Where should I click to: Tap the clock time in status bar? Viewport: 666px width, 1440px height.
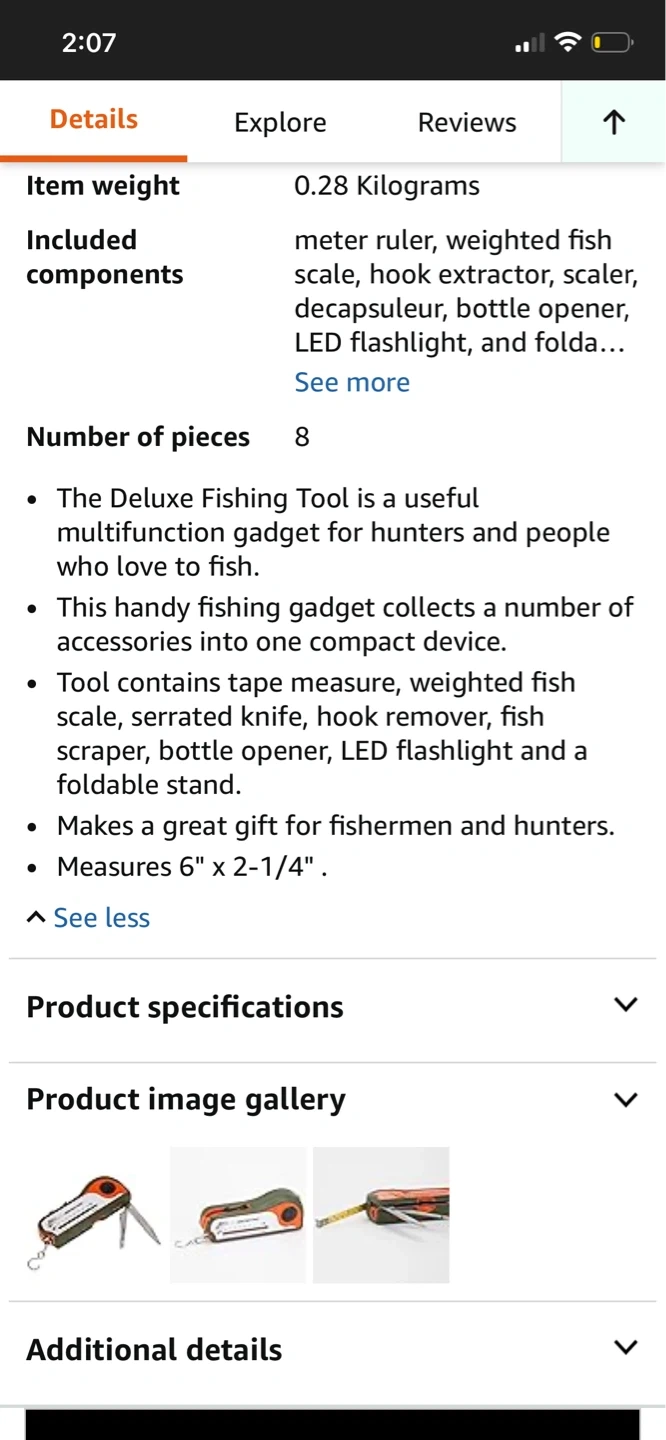(x=89, y=42)
